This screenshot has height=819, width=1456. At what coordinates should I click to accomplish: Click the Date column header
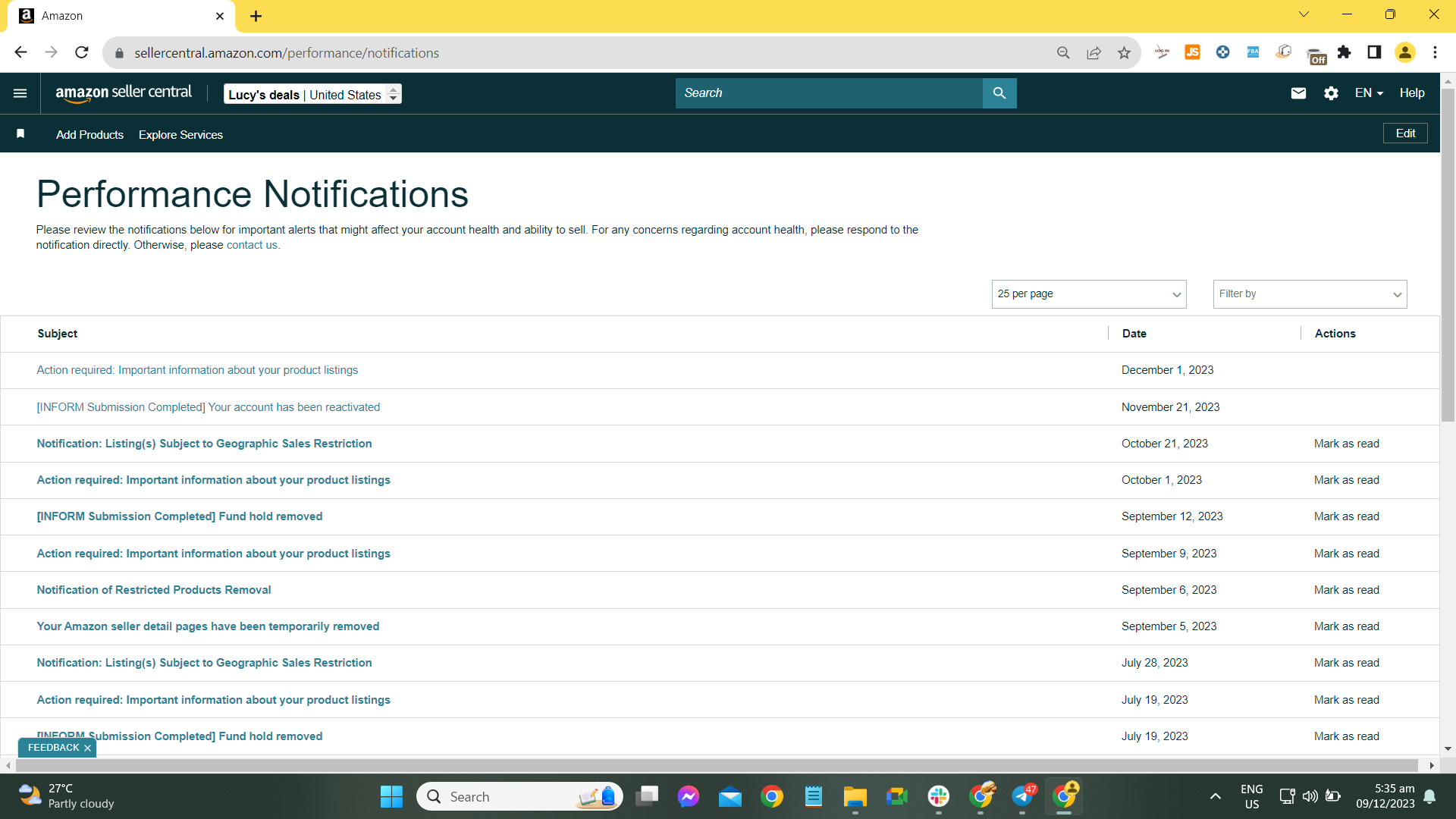coord(1134,334)
